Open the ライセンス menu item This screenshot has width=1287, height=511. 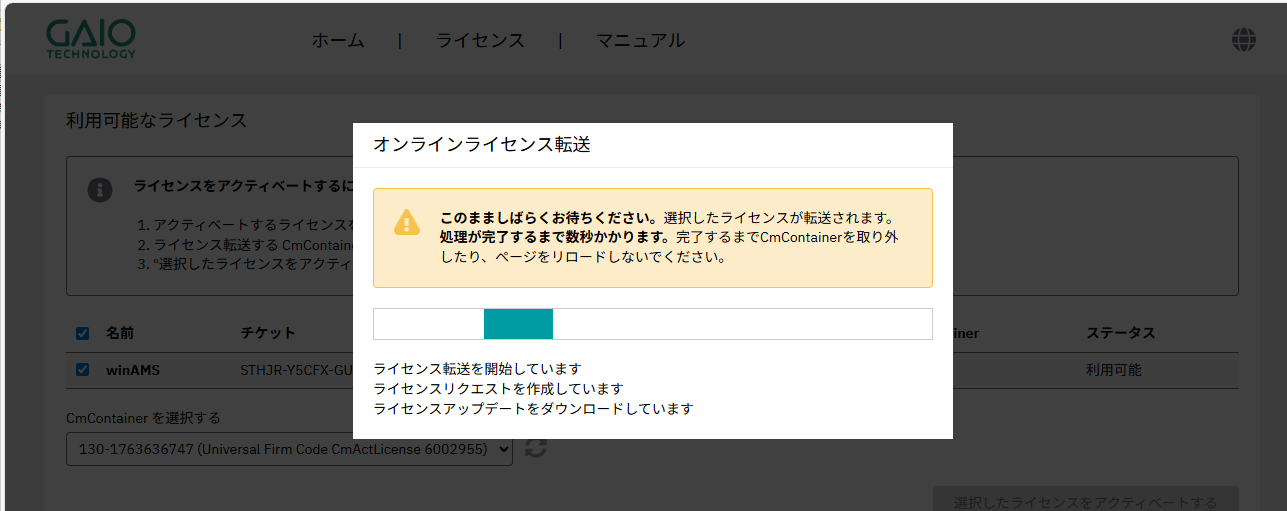pos(480,41)
